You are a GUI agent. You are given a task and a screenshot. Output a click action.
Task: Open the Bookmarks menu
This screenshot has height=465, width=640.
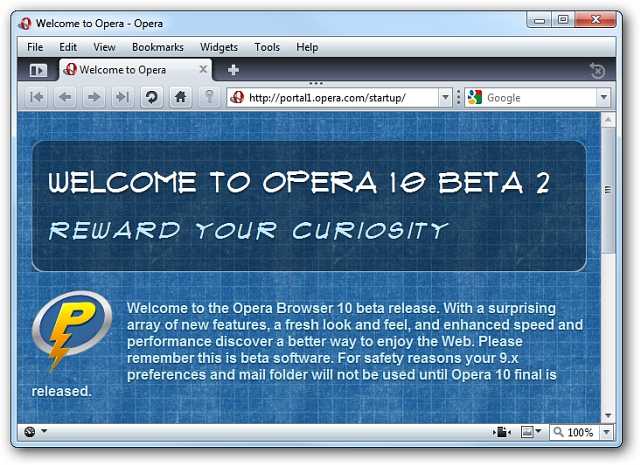tap(158, 47)
